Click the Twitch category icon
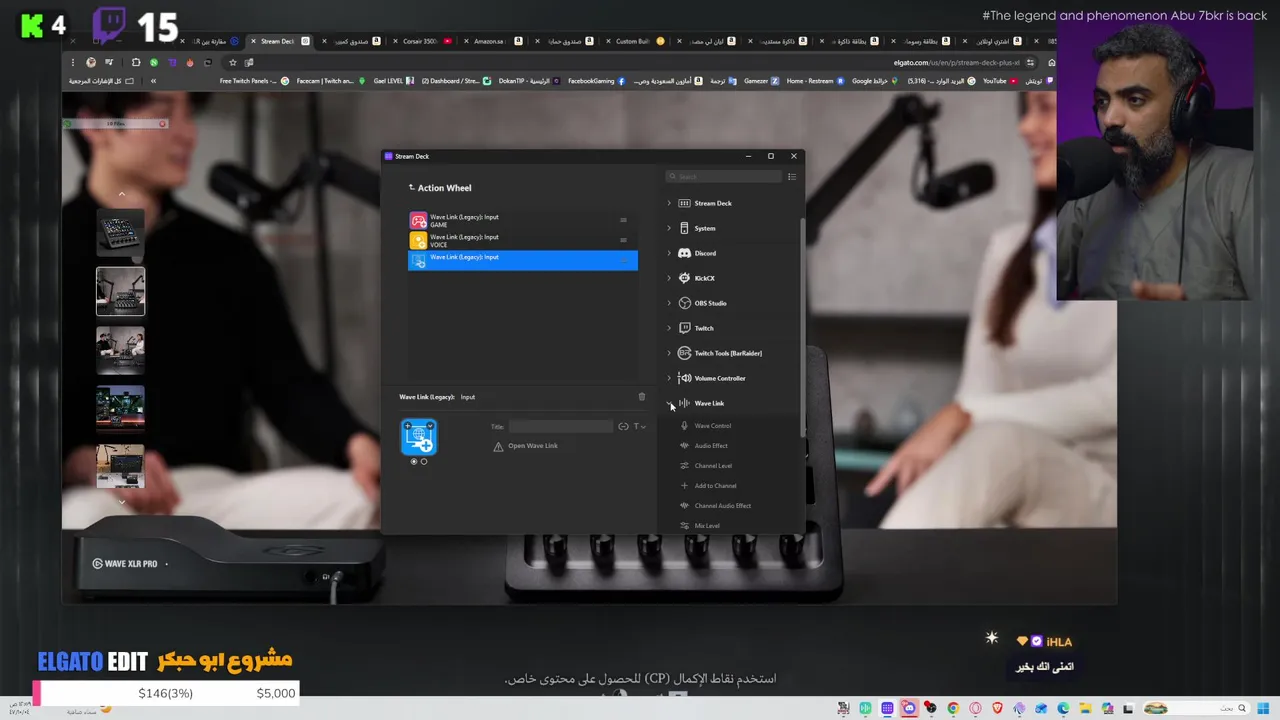 [x=684, y=328]
